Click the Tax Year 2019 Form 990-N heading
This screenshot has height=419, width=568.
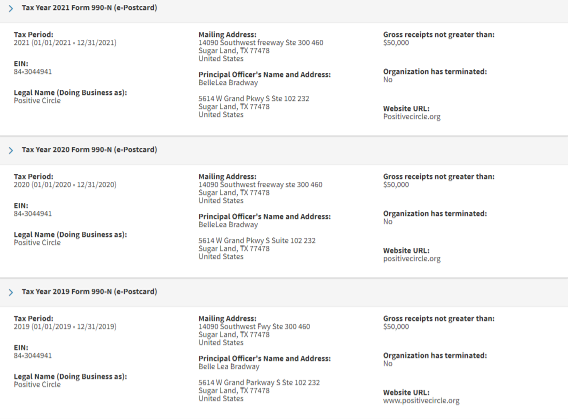click(89, 292)
